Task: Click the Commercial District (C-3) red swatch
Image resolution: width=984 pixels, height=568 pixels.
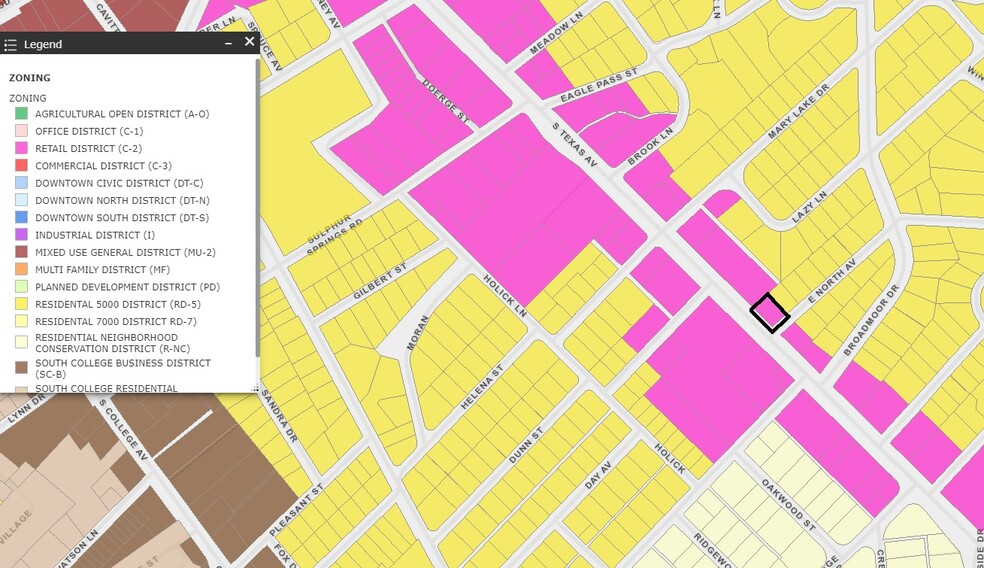Action: tap(21, 166)
